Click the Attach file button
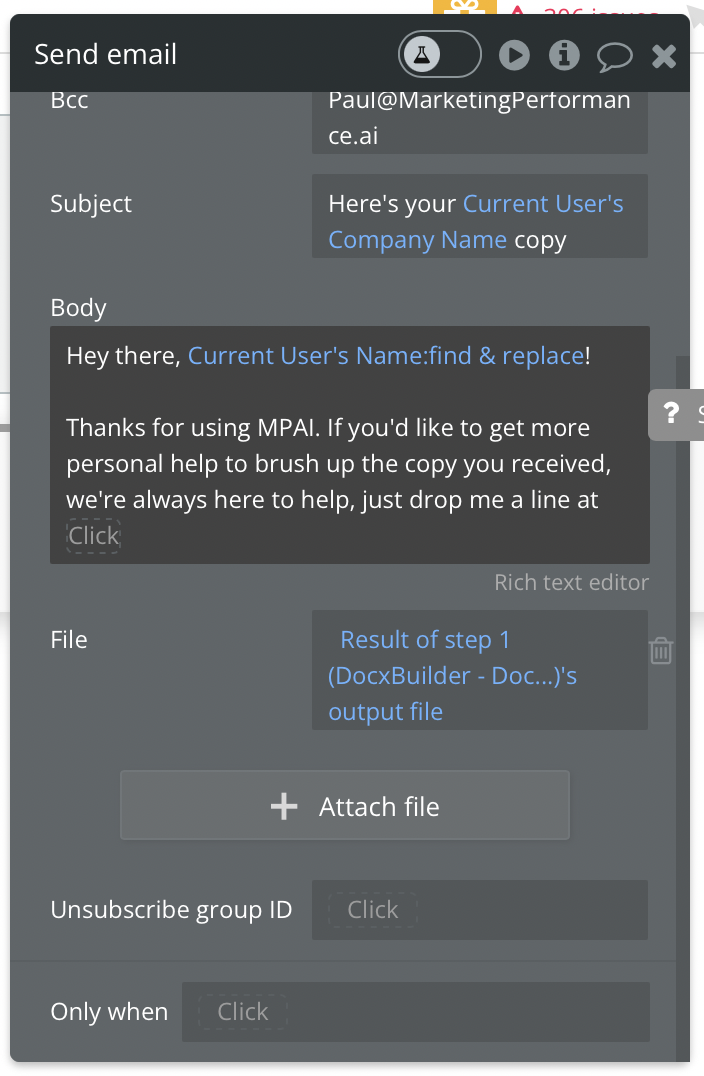Viewport: 704px width, 1076px height. pos(344,805)
